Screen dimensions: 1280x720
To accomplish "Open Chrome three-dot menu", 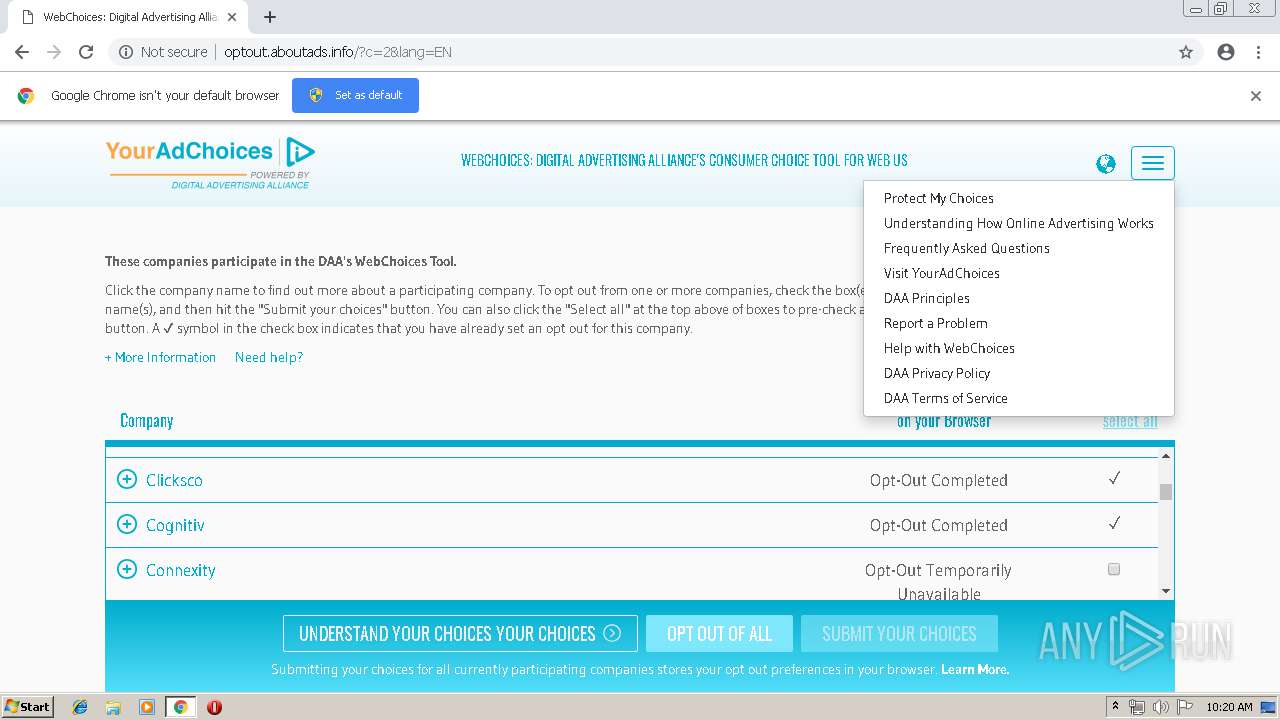I will tap(1258, 52).
